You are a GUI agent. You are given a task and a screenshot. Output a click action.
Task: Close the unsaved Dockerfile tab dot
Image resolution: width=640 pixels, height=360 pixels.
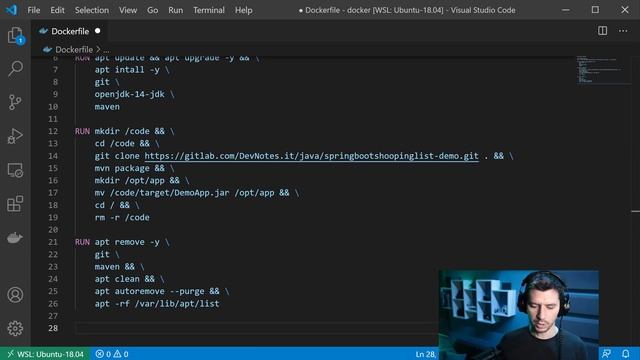[x=98, y=31]
